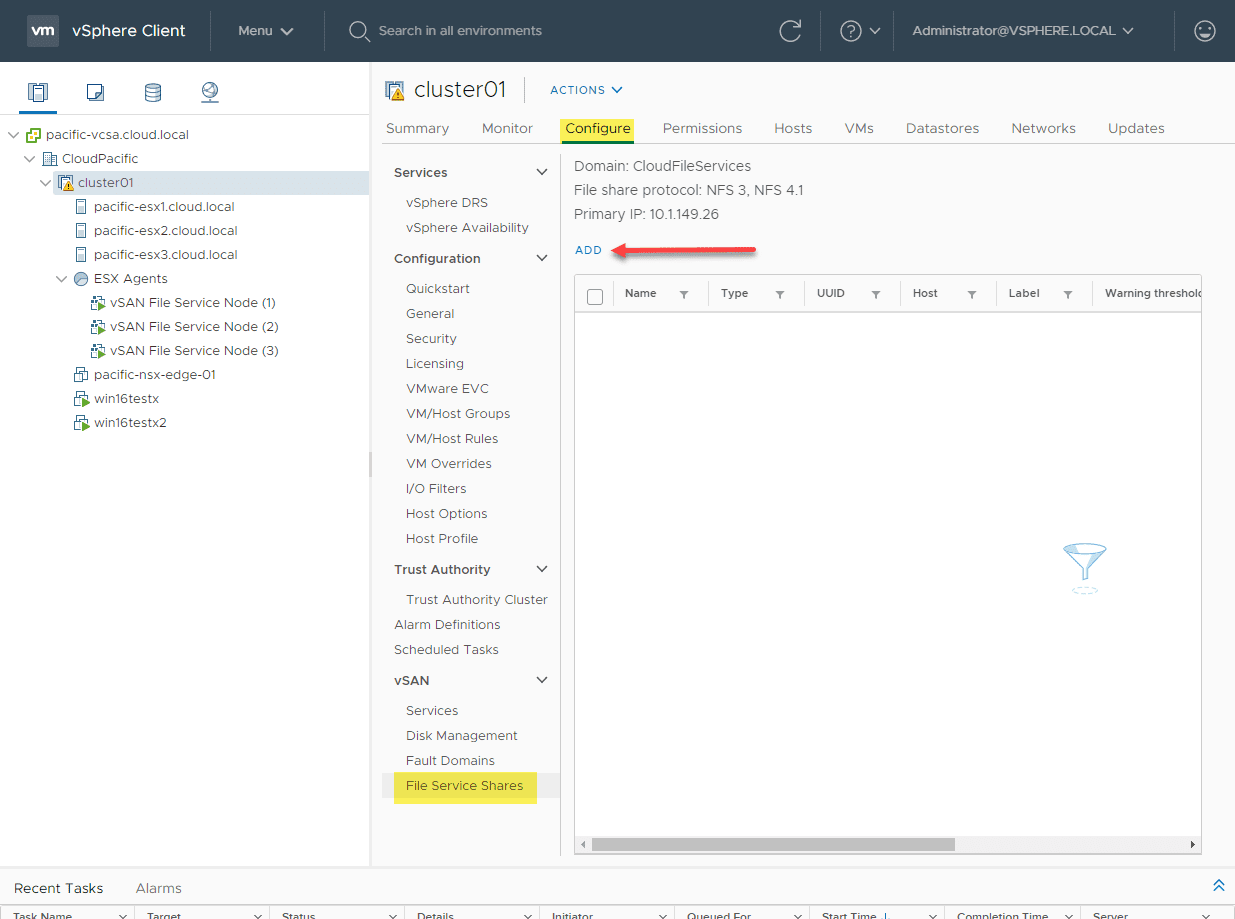Open the Alarms tab at the bottom

[x=157, y=888]
